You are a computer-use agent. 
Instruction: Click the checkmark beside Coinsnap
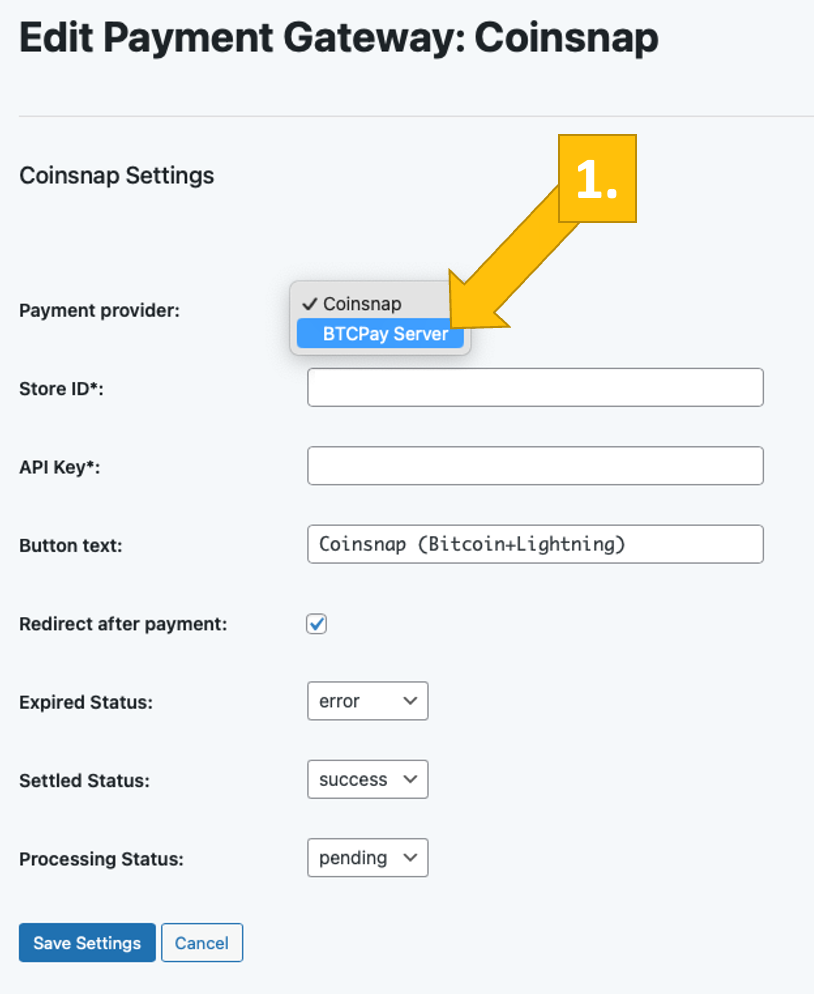point(310,304)
